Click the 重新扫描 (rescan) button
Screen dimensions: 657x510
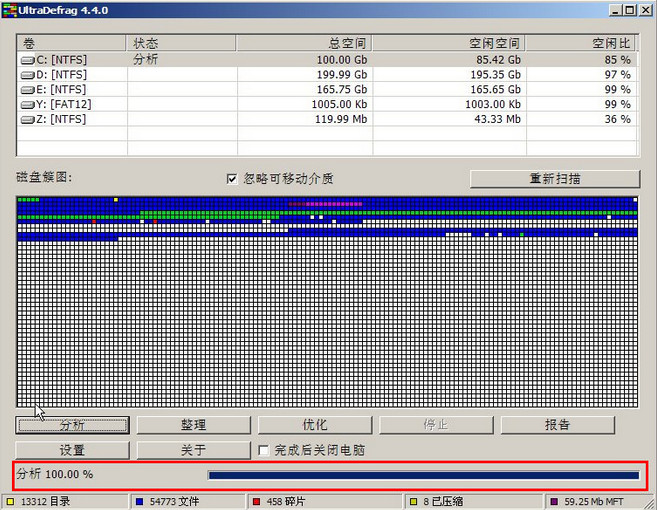point(555,179)
